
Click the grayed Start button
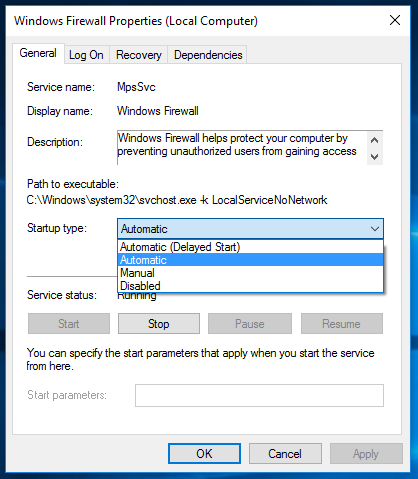pyautogui.click(x=69, y=323)
